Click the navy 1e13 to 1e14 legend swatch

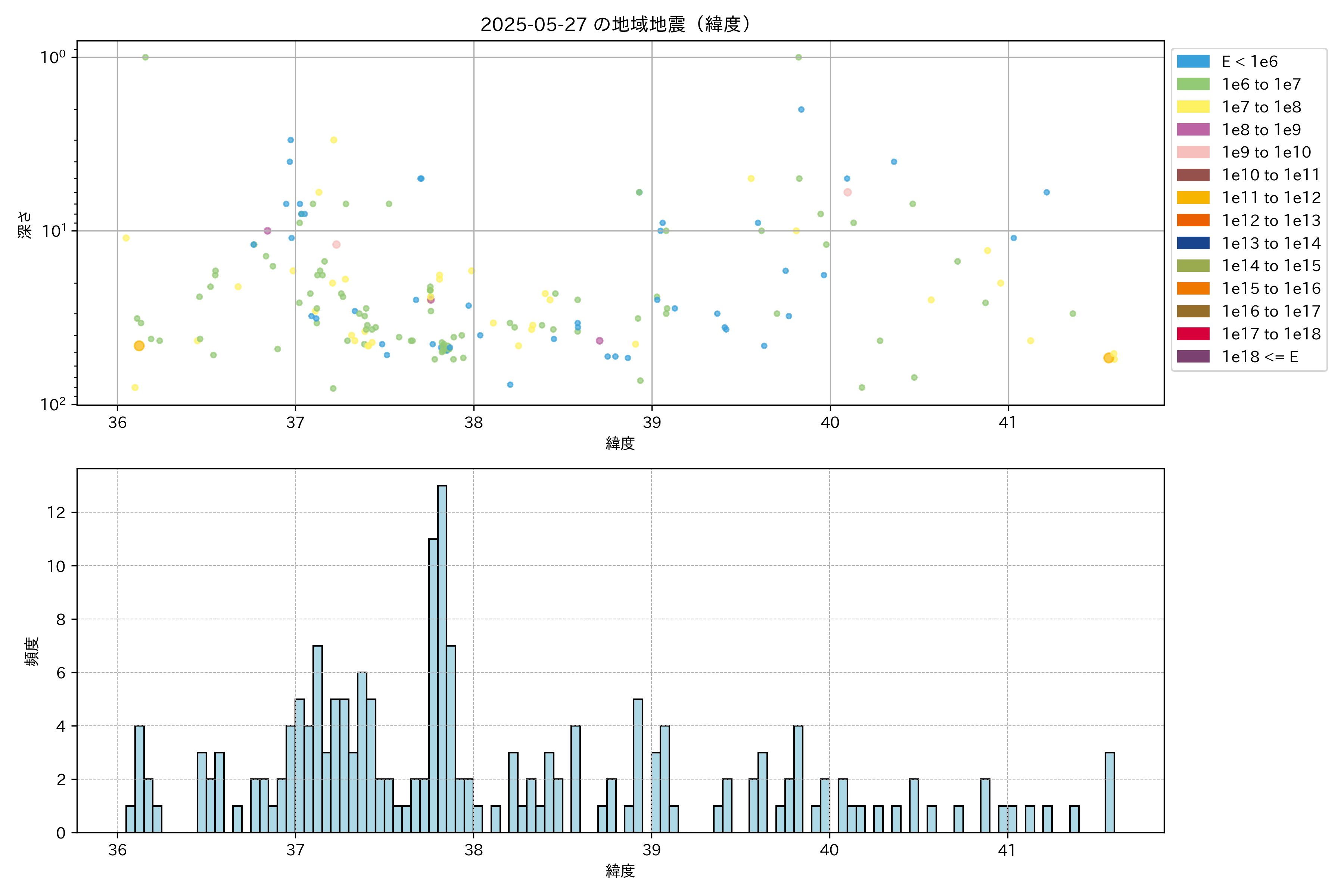1192,243
